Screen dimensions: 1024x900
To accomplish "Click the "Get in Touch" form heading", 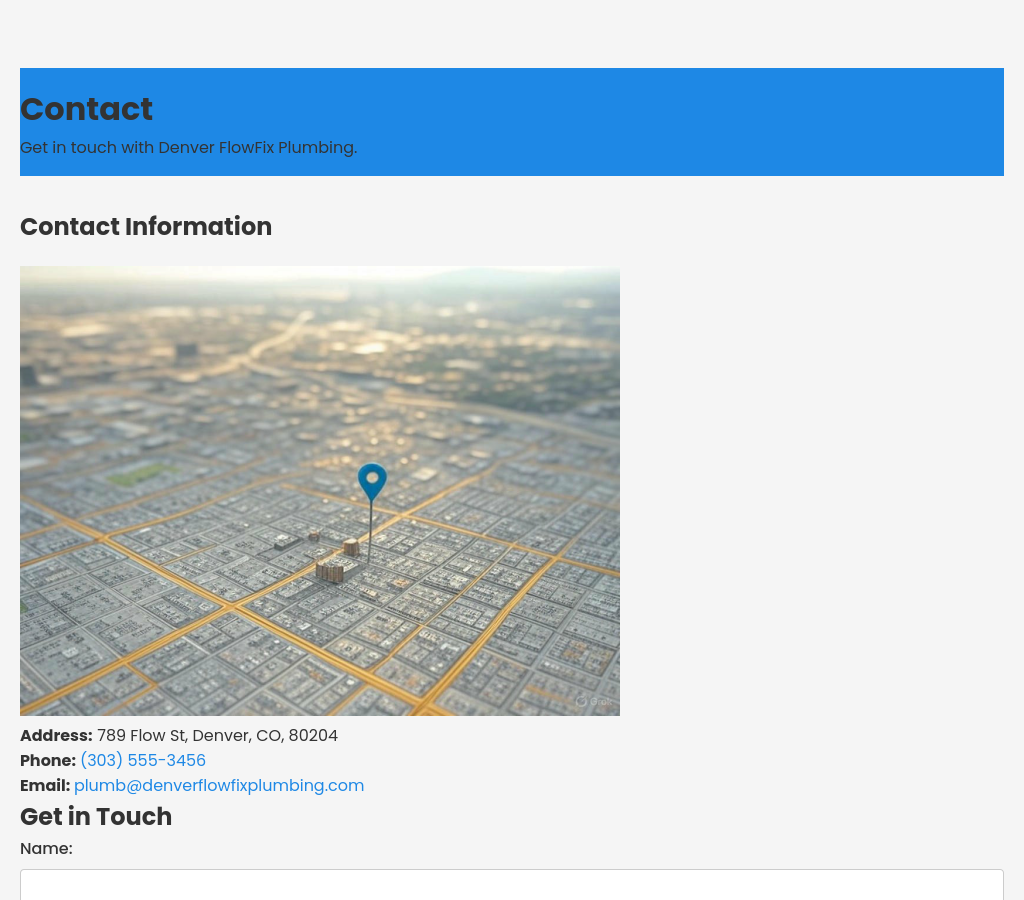I will (x=96, y=816).
